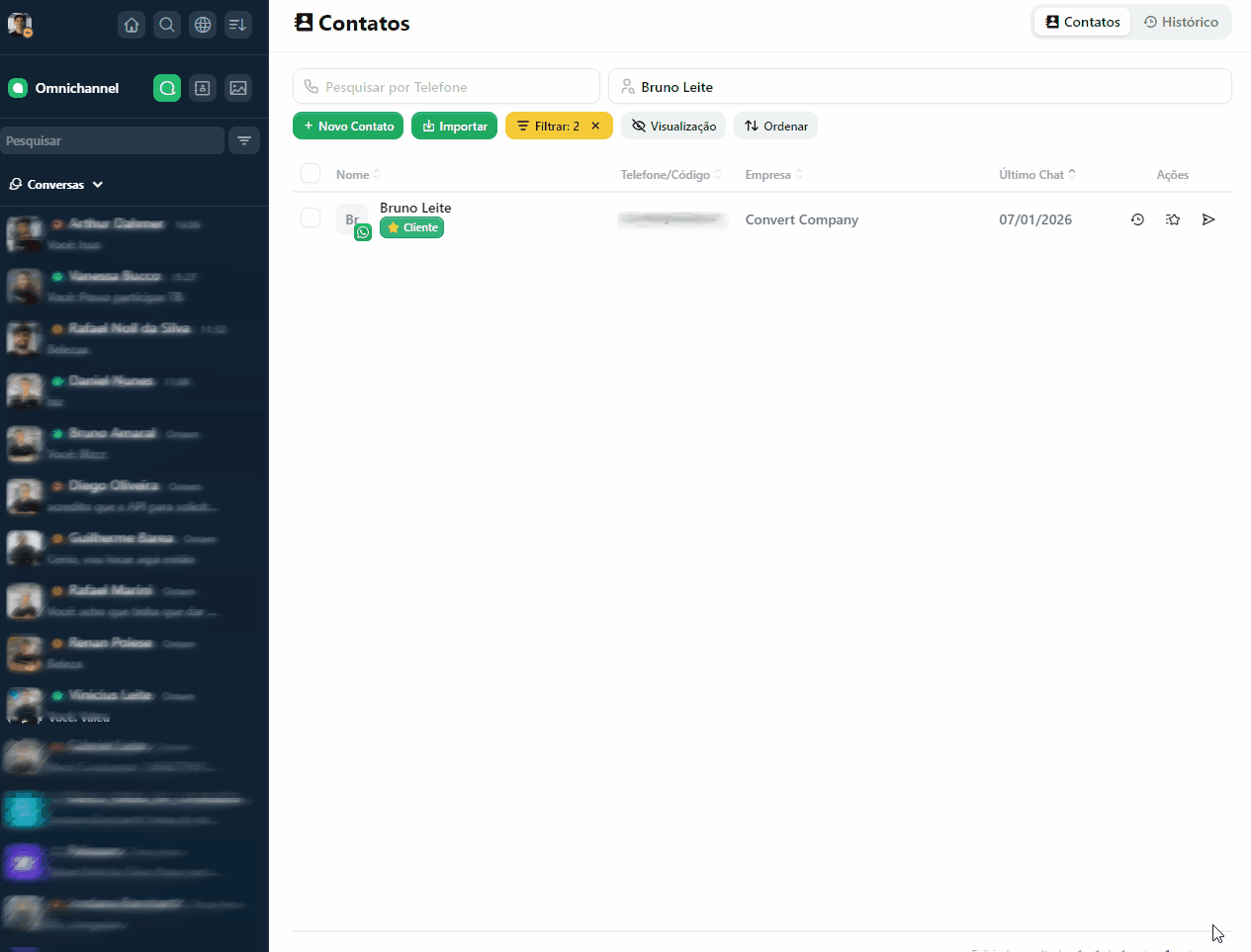Open the Ordenar sorting options
The height and width of the screenshot is (952, 1251).
775,127
